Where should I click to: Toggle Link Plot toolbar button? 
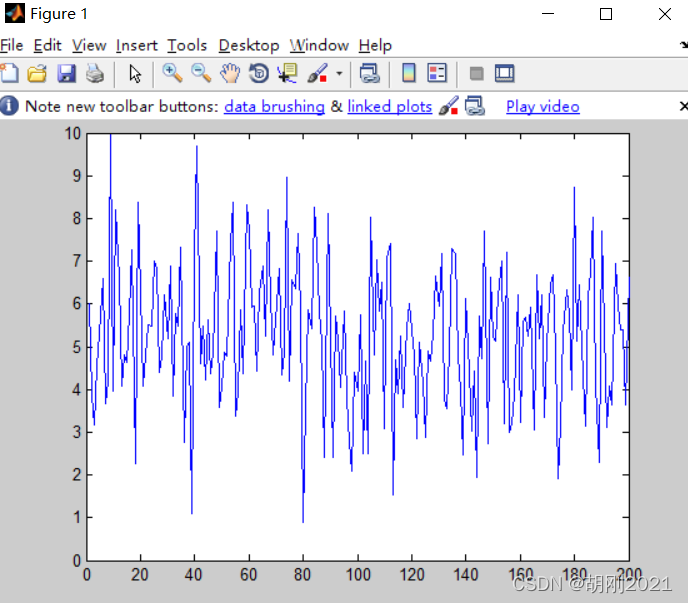369,73
